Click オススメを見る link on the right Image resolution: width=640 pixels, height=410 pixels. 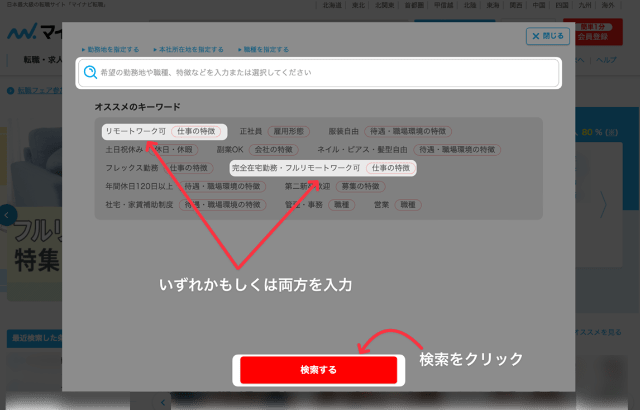[598, 332]
